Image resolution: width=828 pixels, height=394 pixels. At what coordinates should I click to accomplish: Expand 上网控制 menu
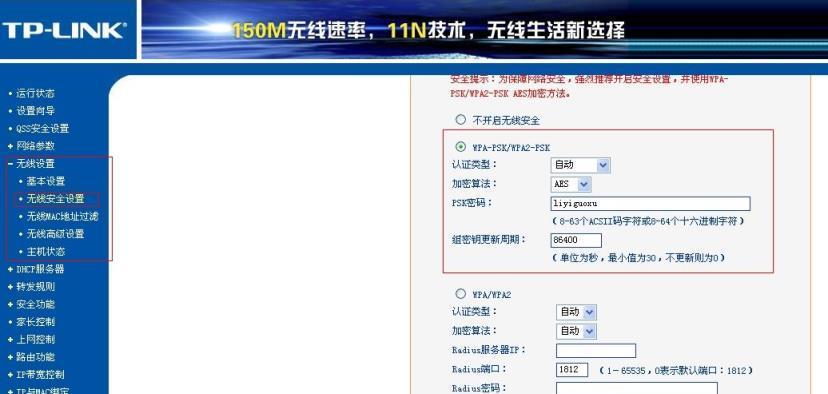35,340
